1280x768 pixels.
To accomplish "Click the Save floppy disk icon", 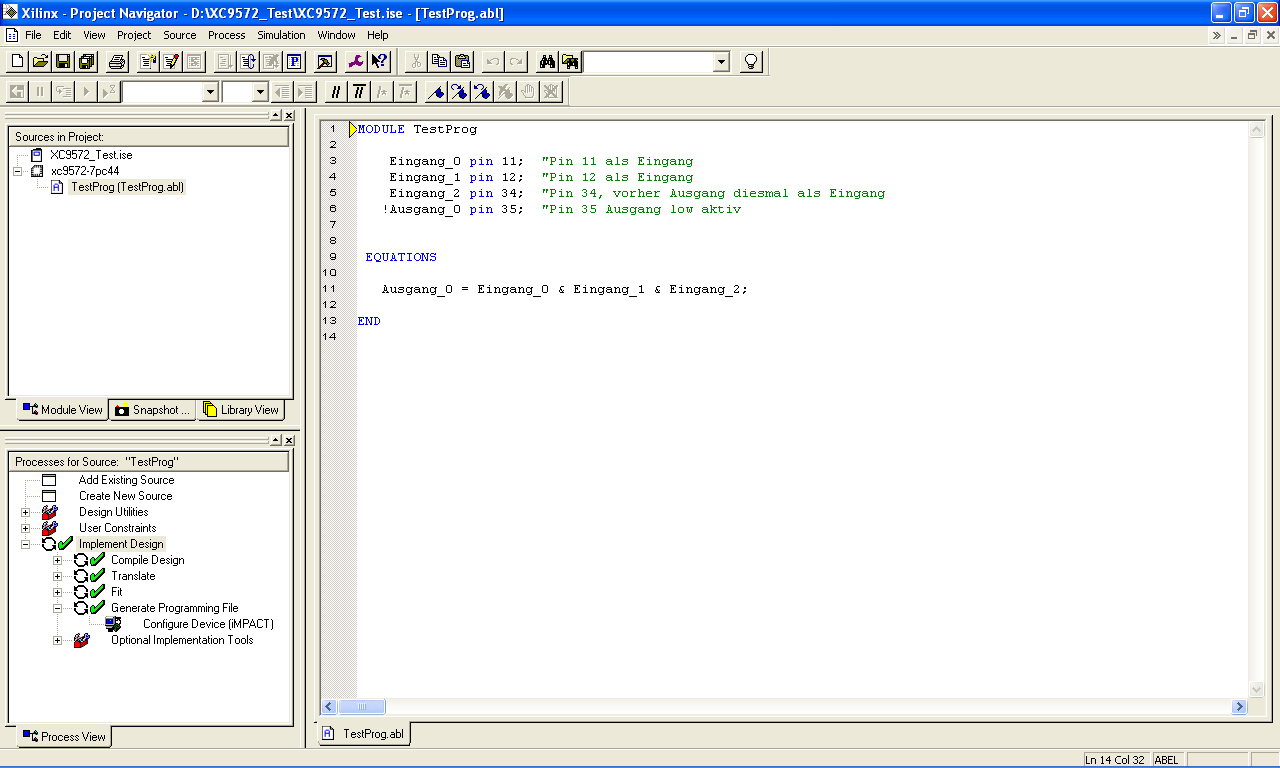I will click(63, 62).
